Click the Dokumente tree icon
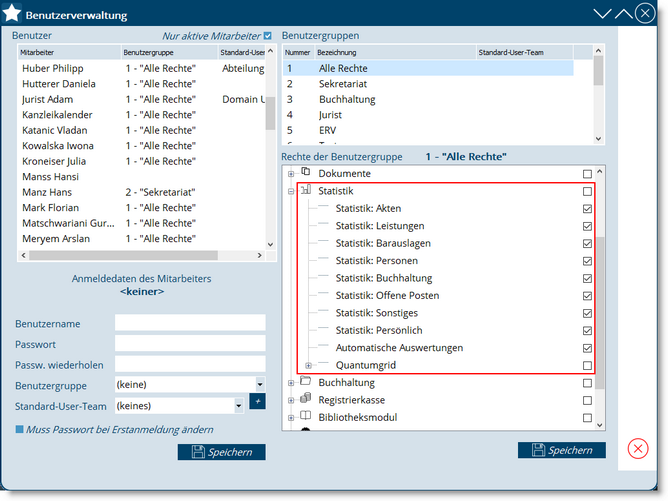The image size is (668, 501). coord(305,172)
